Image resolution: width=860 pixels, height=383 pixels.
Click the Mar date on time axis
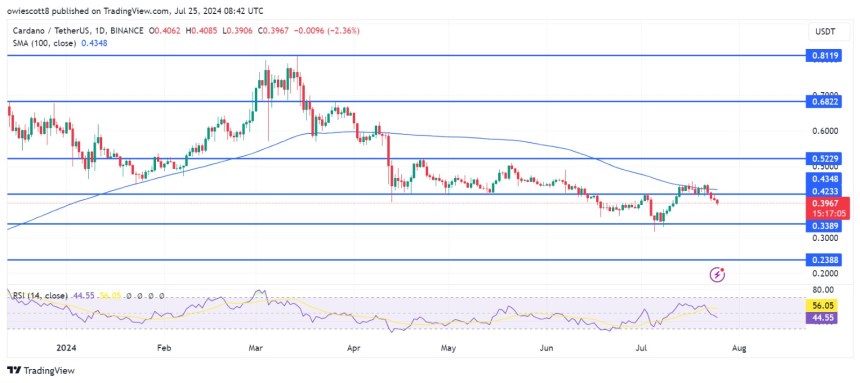pyautogui.click(x=254, y=347)
